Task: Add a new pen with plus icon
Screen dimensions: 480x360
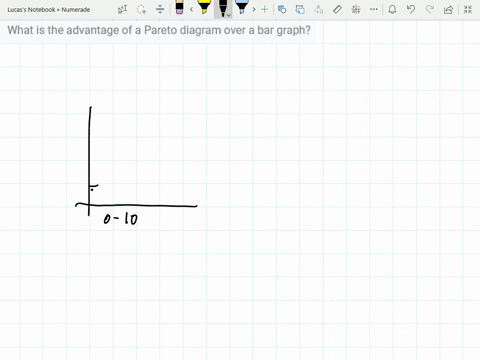Action: [x=265, y=9]
